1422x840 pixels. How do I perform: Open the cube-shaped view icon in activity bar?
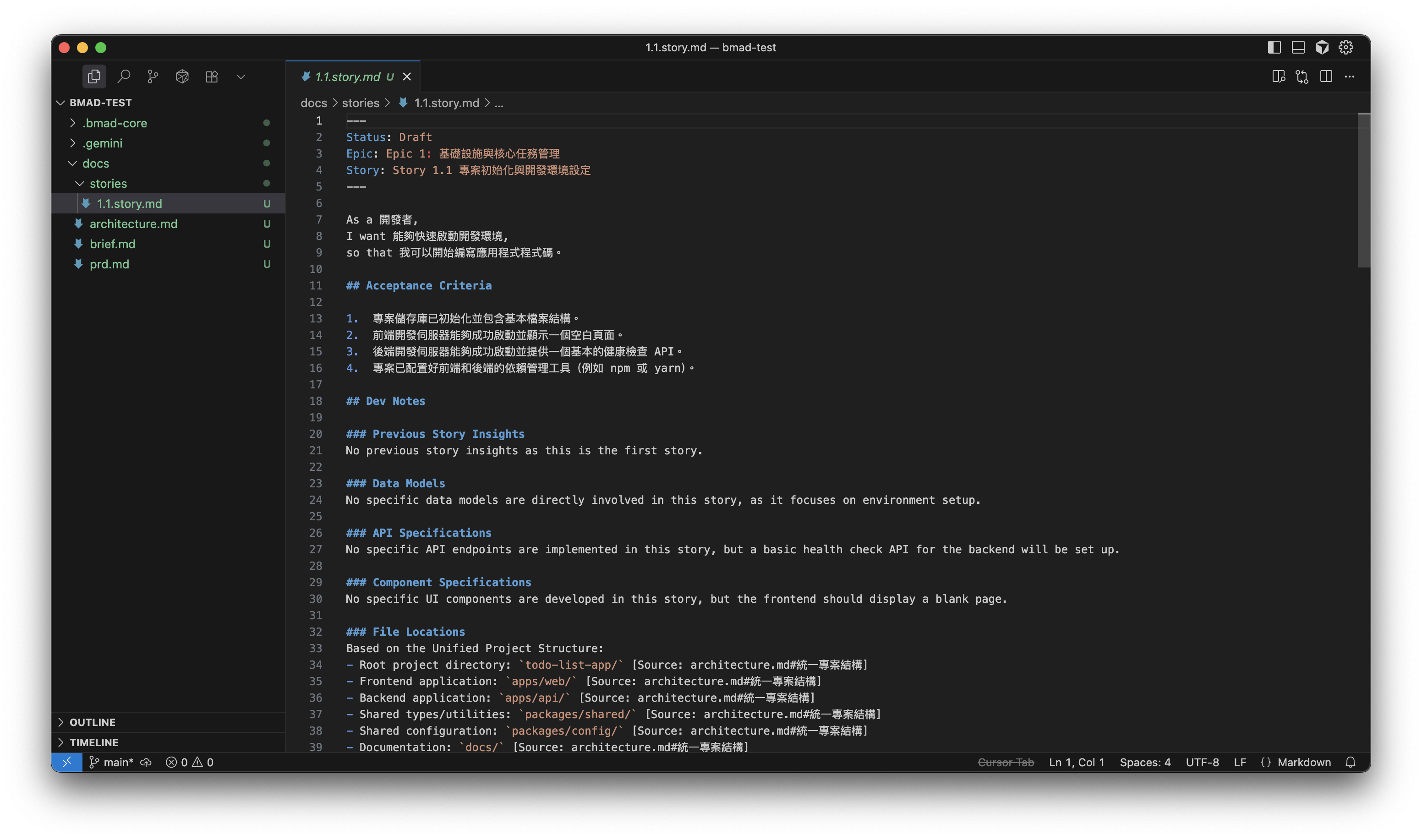click(182, 76)
